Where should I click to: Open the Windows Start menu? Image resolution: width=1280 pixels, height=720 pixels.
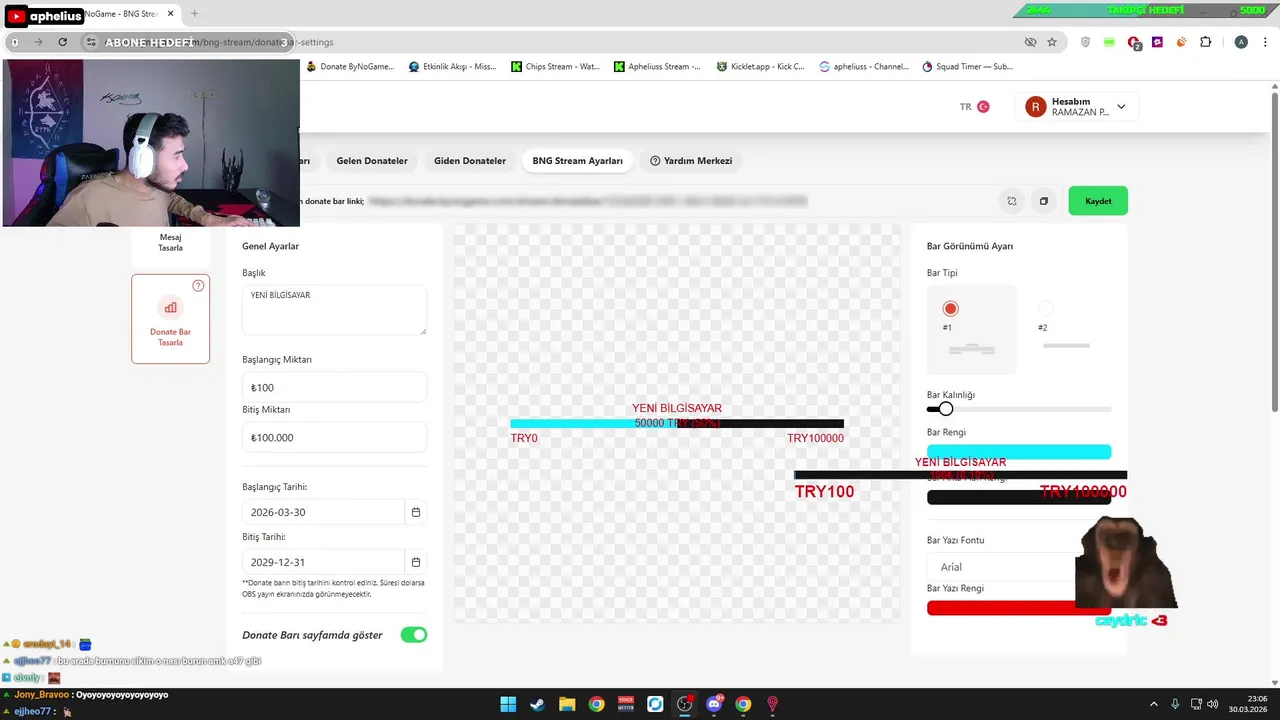click(508, 704)
